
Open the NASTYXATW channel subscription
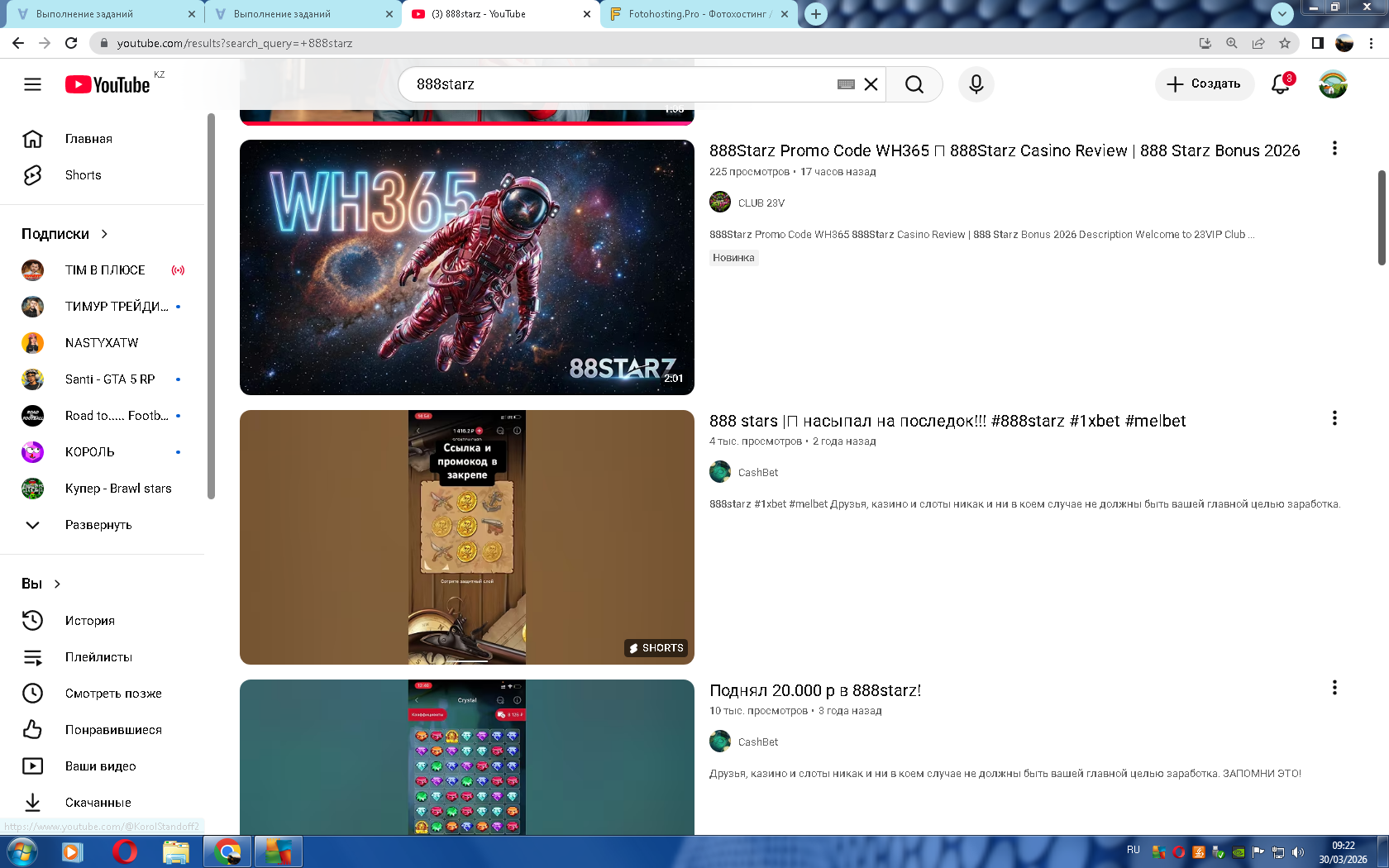point(103,343)
